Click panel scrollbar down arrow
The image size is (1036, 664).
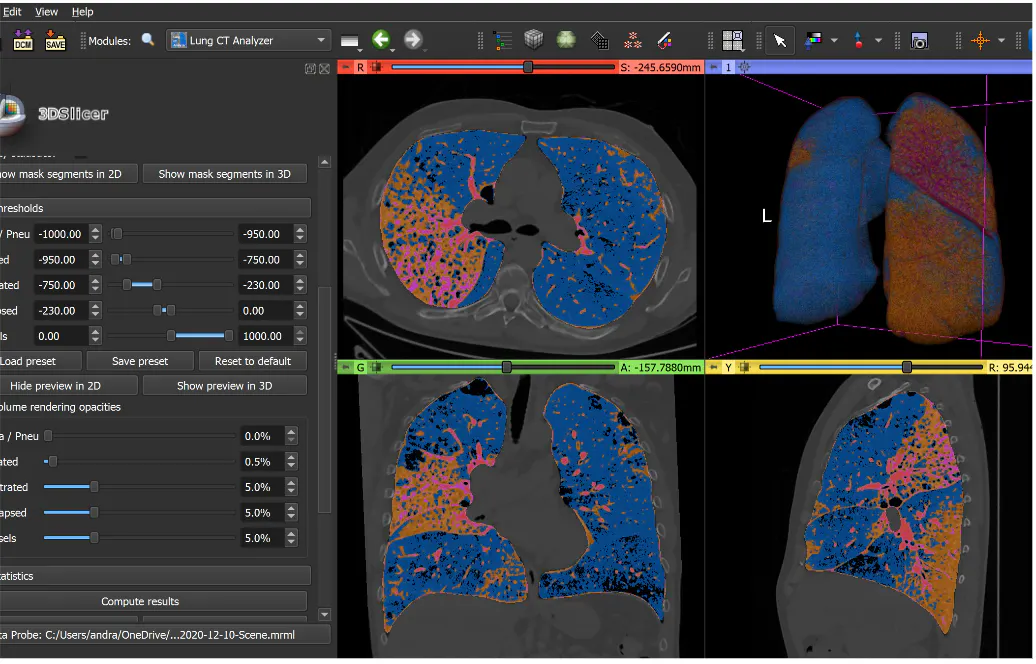(324, 615)
